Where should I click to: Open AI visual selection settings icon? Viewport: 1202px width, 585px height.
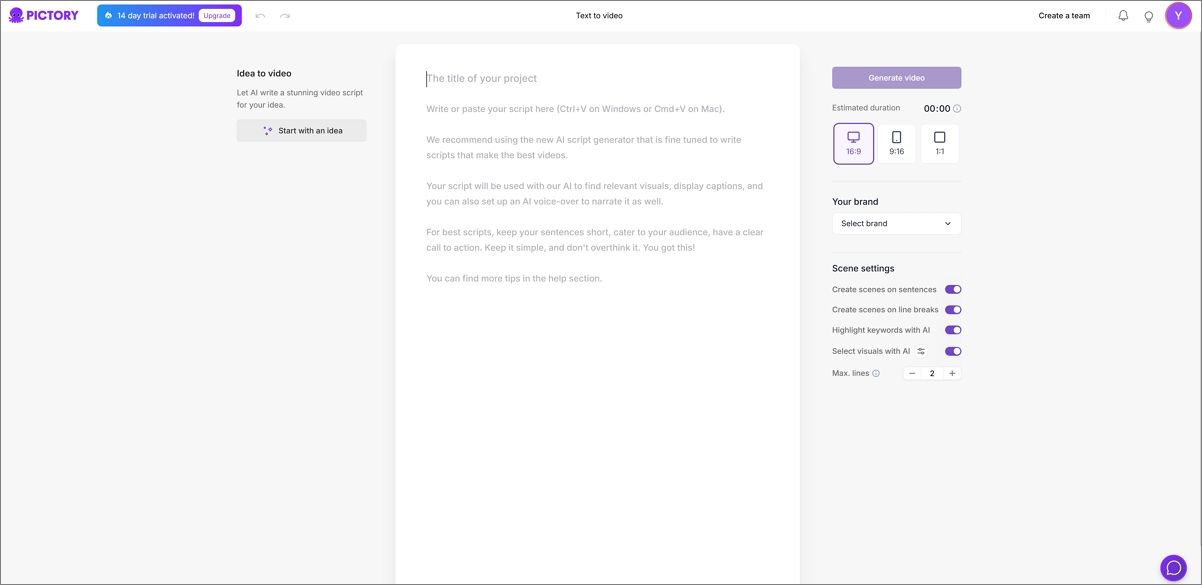(x=921, y=351)
